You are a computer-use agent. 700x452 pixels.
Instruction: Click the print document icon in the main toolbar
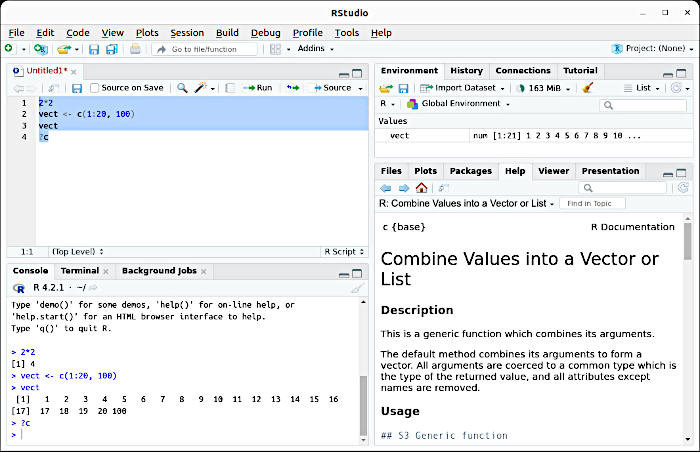click(136, 49)
